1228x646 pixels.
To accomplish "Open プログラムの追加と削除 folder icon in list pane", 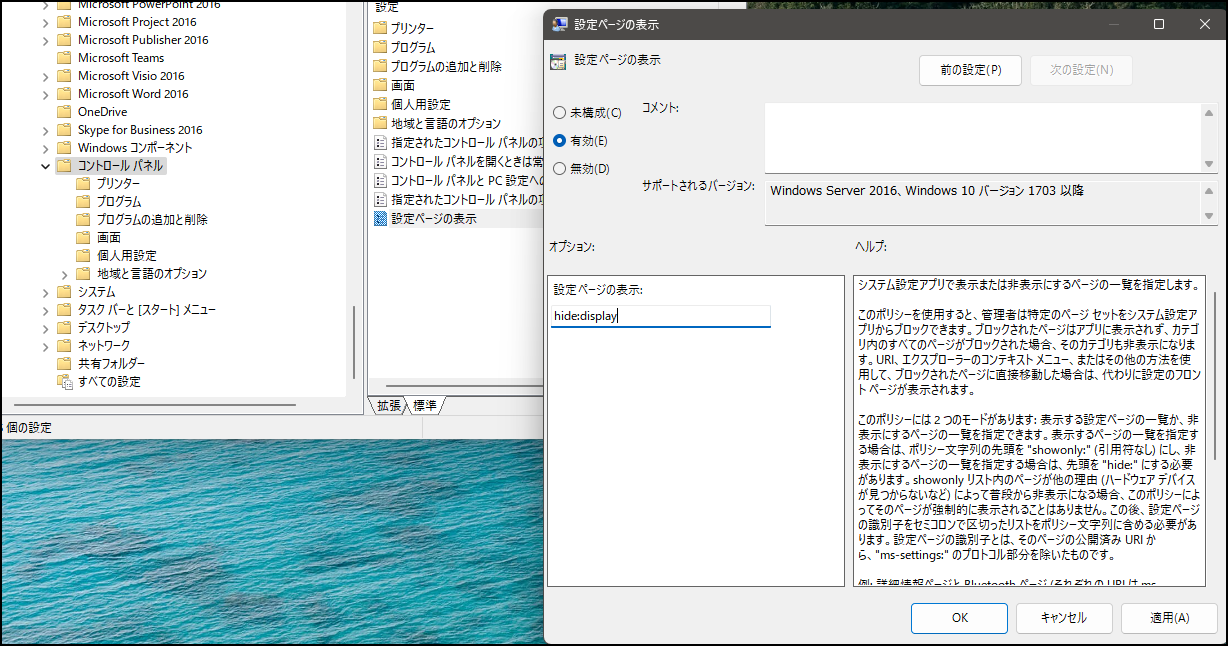I will [x=380, y=66].
